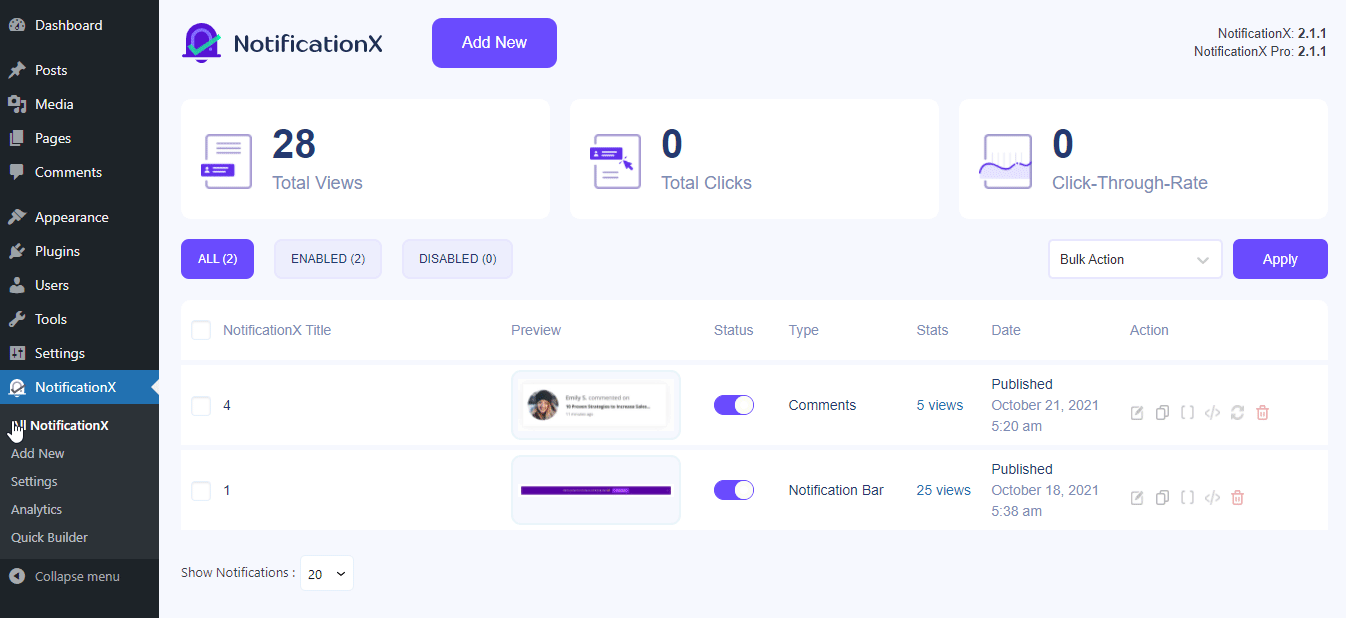Click the shortcode brackets icon for notification 1
Viewport: 1346px width, 618px height.
[1187, 497]
